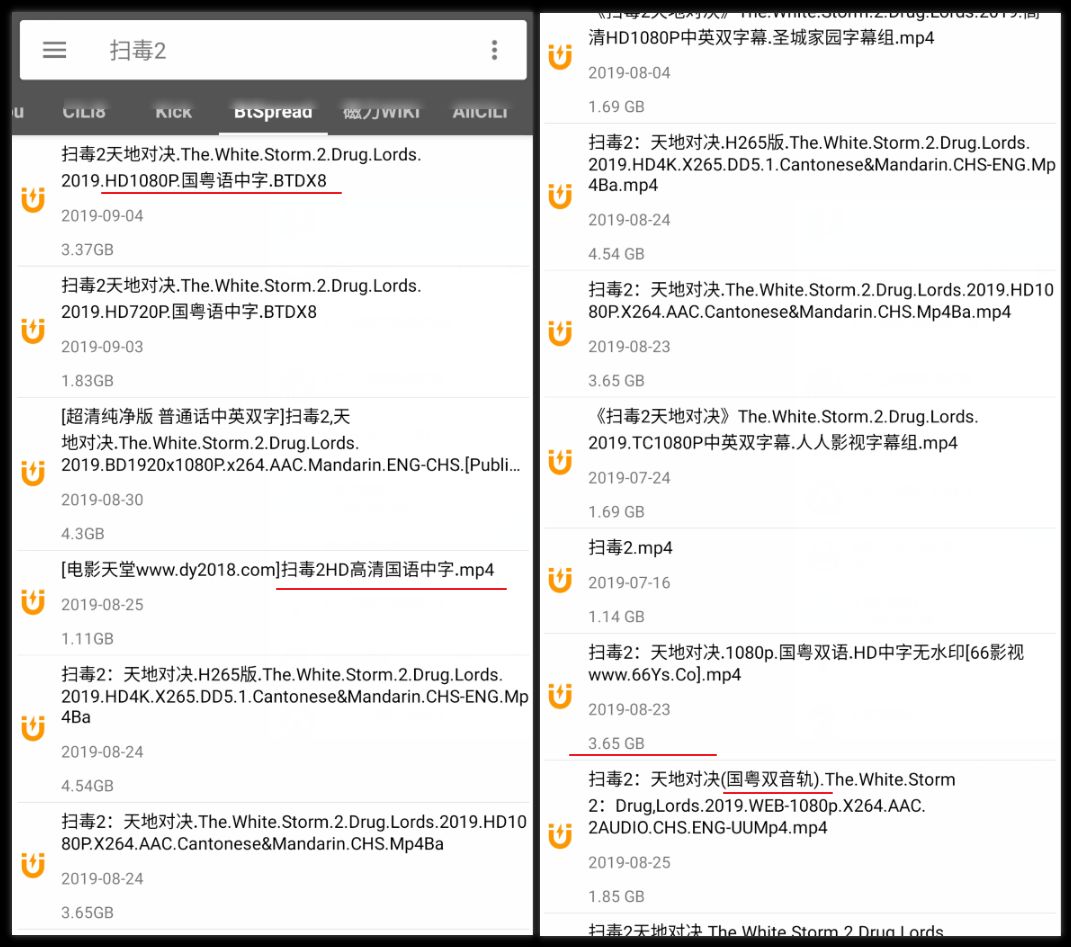Select the date 2019-08-30
Image resolution: width=1071 pixels, height=947 pixels.
[102, 500]
